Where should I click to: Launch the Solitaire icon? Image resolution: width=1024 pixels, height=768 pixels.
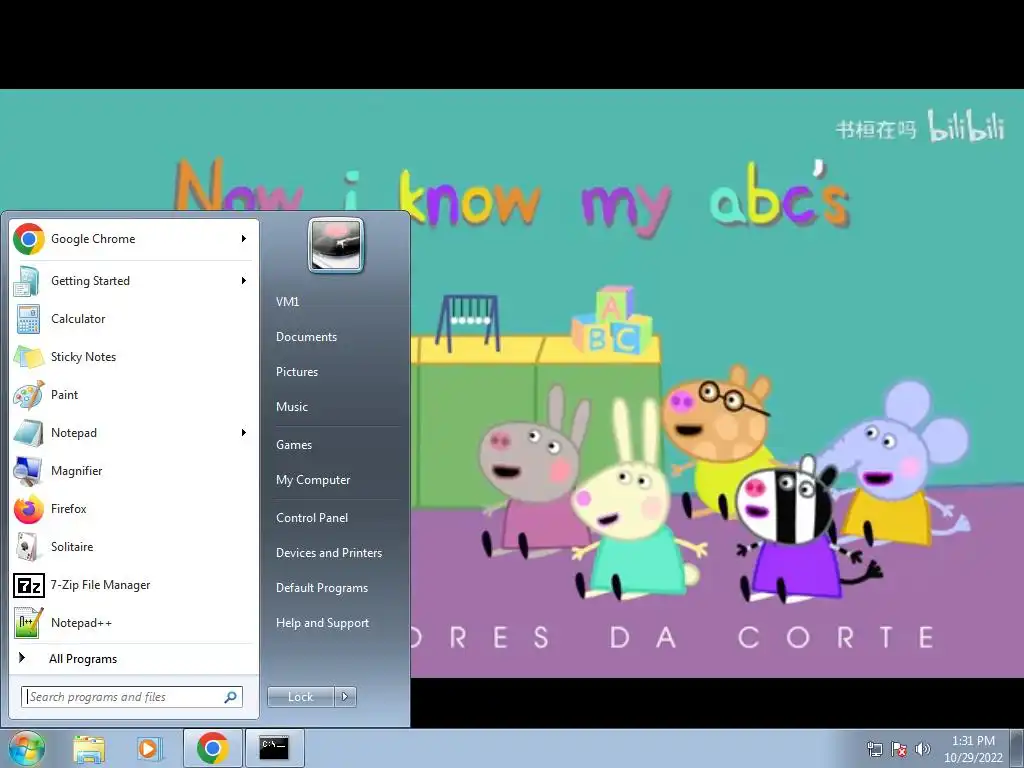[x=29, y=547]
